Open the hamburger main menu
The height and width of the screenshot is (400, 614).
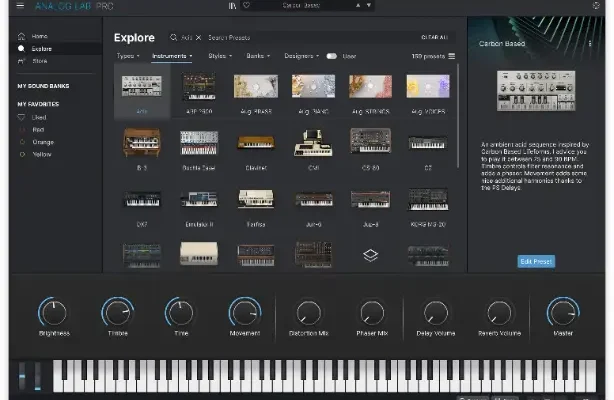19,6
